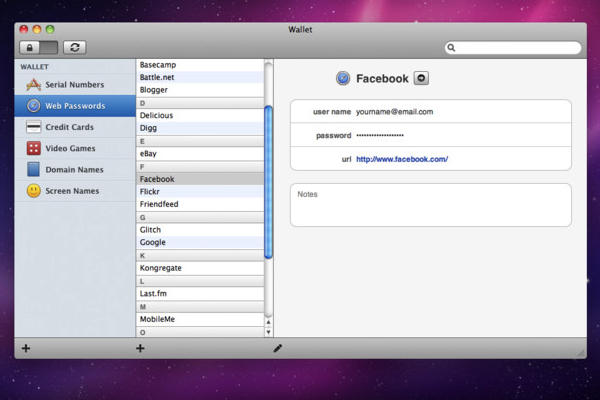Screen dimensions: 600x400
Task: Click the list scrollbar thumb
Action: [x=268, y=182]
